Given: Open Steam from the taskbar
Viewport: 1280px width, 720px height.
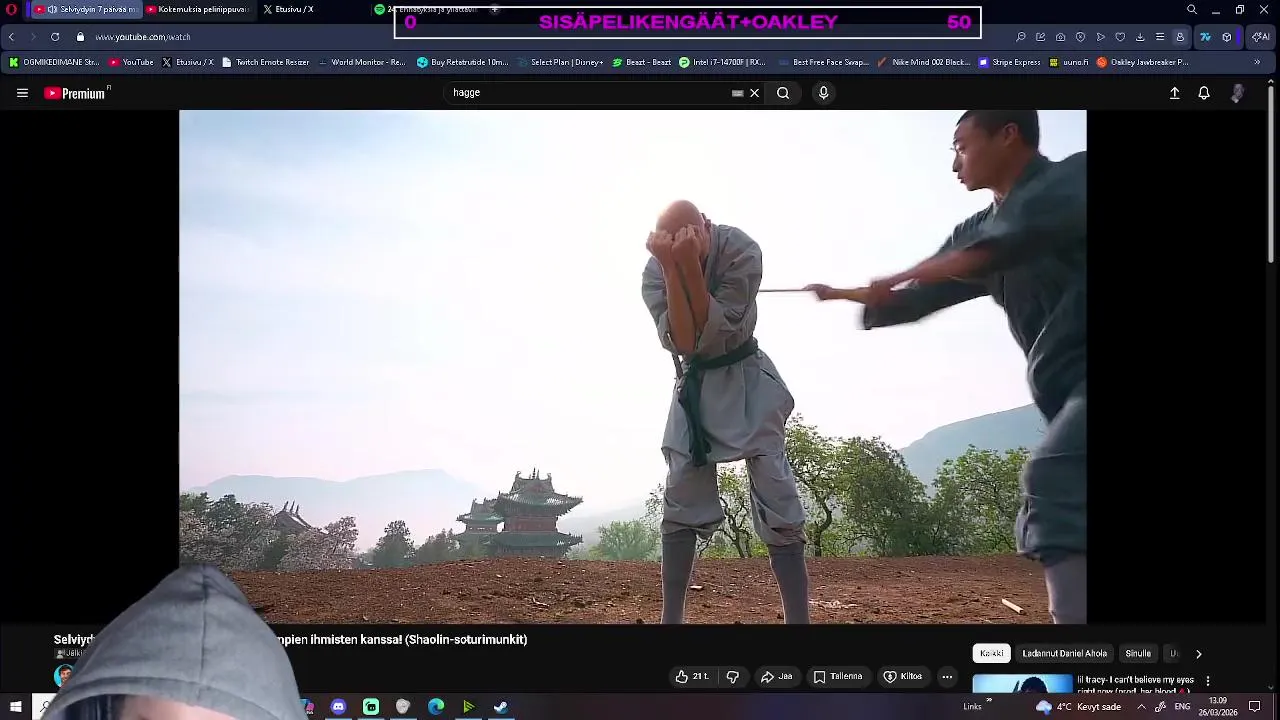Looking at the screenshot, I should click(x=501, y=707).
